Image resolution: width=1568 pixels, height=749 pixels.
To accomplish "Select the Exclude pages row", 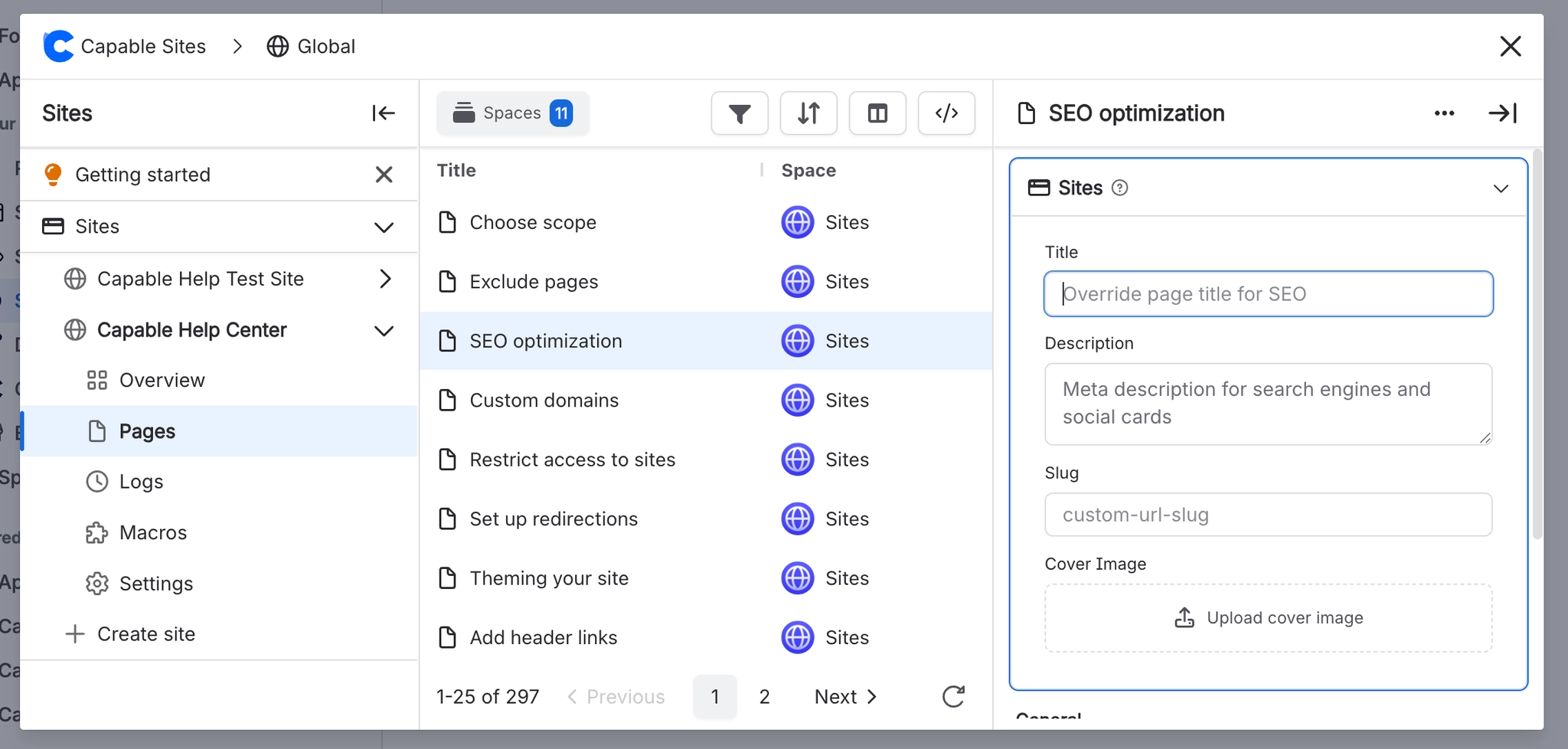I will (706, 281).
